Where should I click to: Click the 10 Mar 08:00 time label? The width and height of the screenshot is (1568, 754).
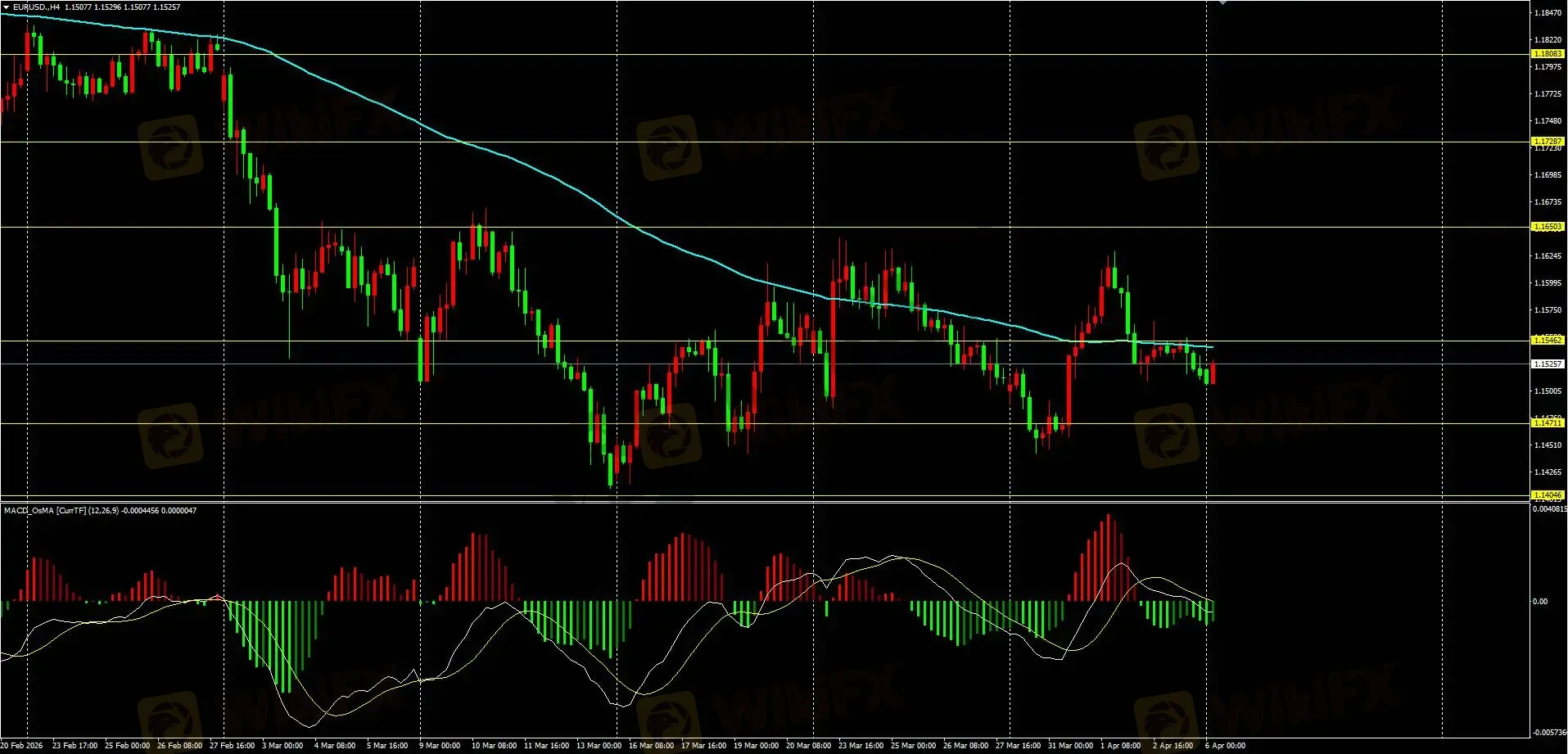click(494, 746)
